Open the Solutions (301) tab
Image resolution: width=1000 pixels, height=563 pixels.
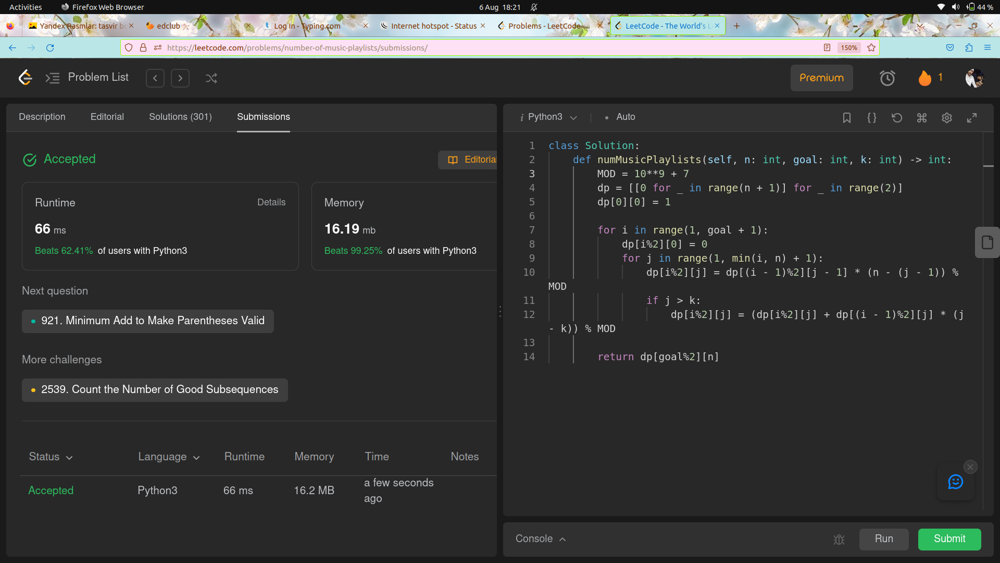pyautogui.click(x=180, y=117)
